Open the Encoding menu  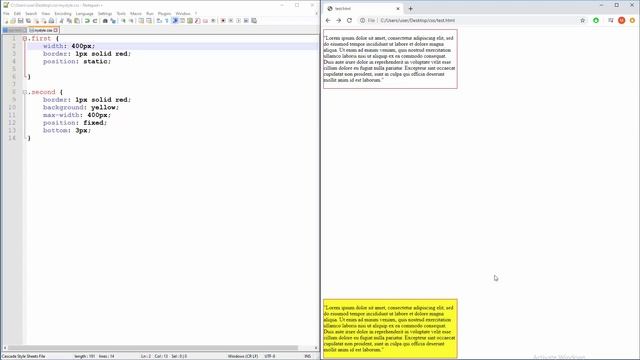(x=62, y=13)
